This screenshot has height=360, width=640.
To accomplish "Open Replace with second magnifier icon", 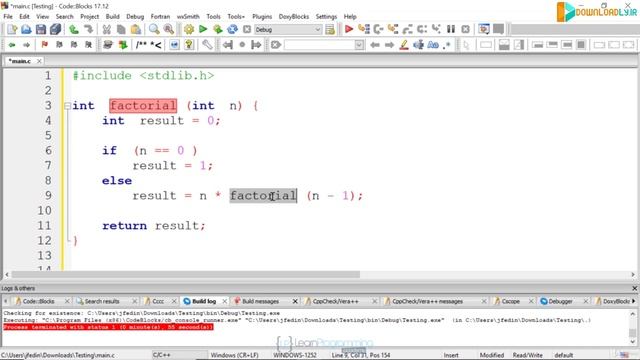I will coord(168,29).
